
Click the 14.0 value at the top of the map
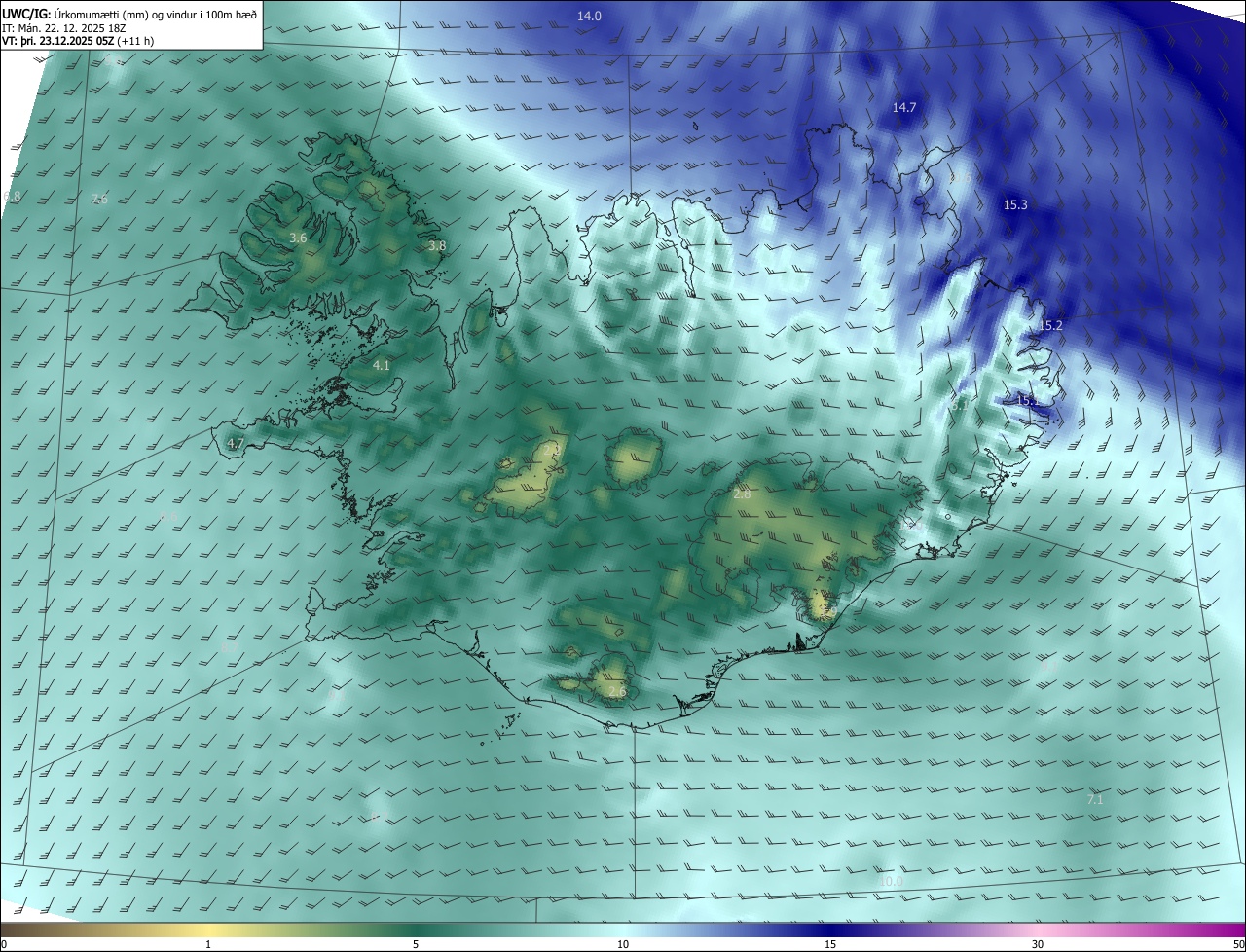click(589, 16)
